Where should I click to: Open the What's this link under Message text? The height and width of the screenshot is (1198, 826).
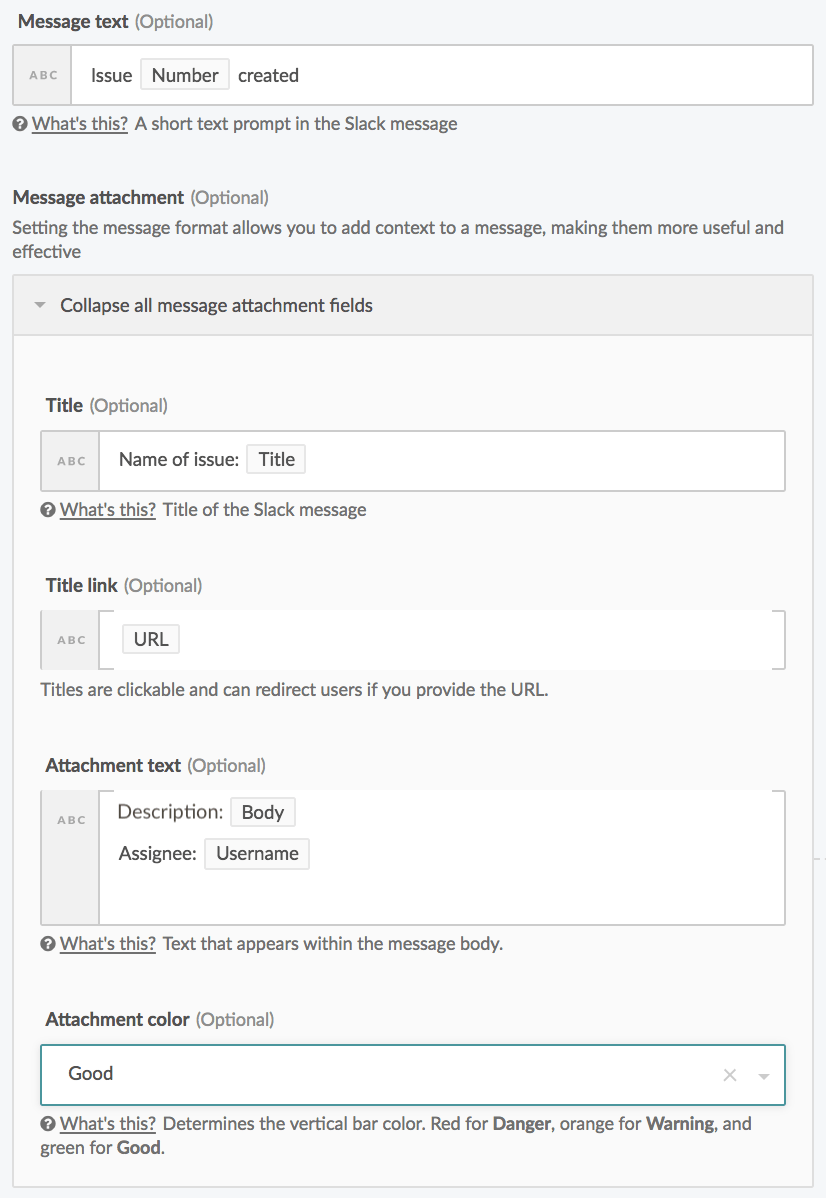point(79,123)
